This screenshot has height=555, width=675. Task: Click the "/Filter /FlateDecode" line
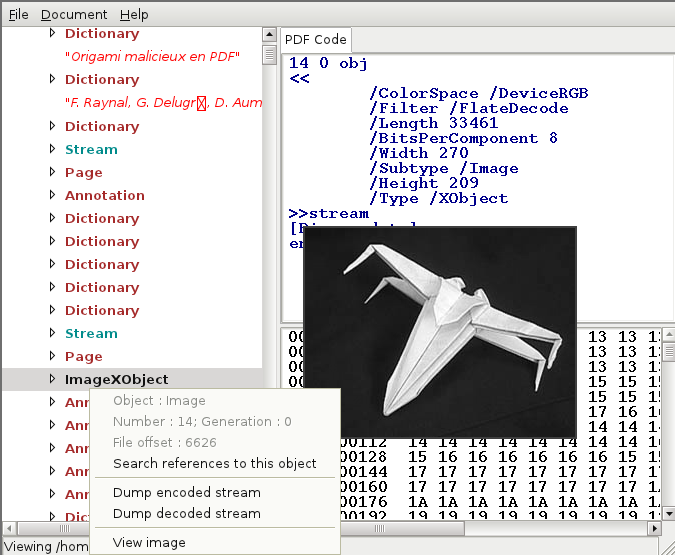pyautogui.click(x=469, y=108)
